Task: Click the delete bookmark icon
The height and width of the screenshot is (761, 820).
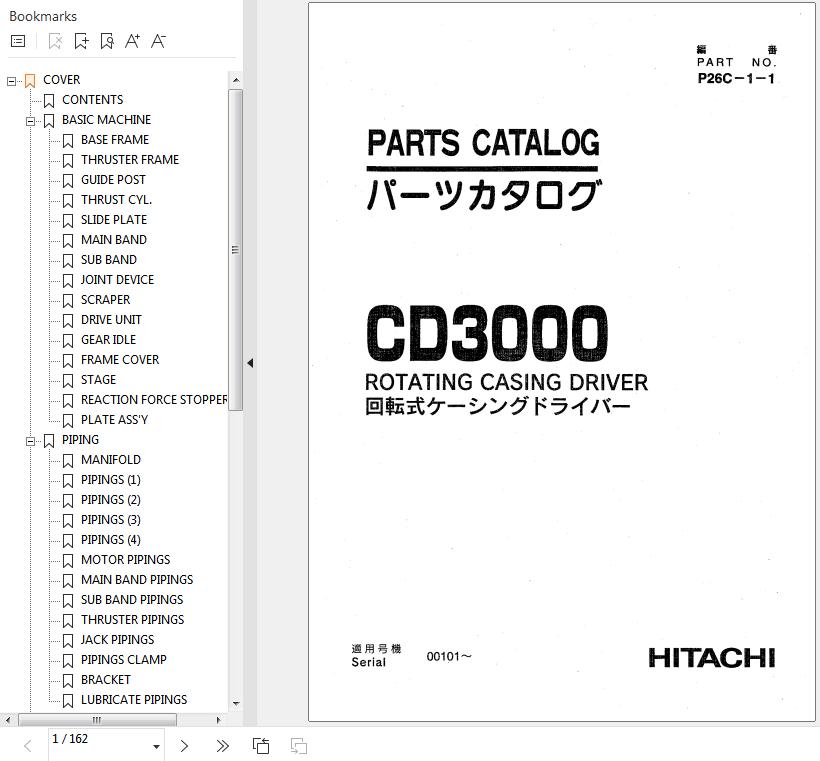Action: coord(55,41)
